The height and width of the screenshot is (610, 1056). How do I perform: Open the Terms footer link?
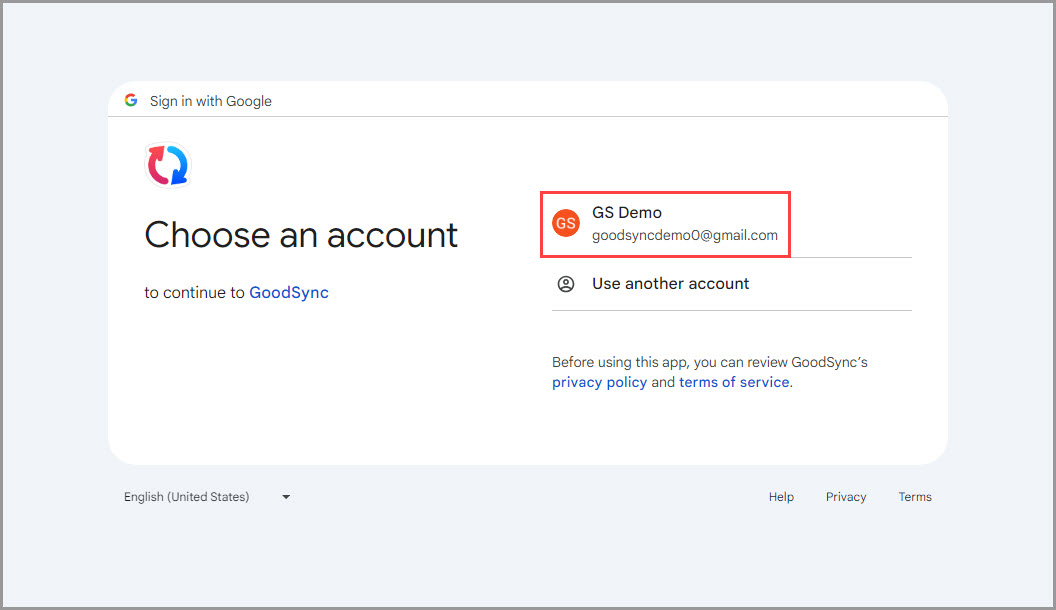coord(915,496)
